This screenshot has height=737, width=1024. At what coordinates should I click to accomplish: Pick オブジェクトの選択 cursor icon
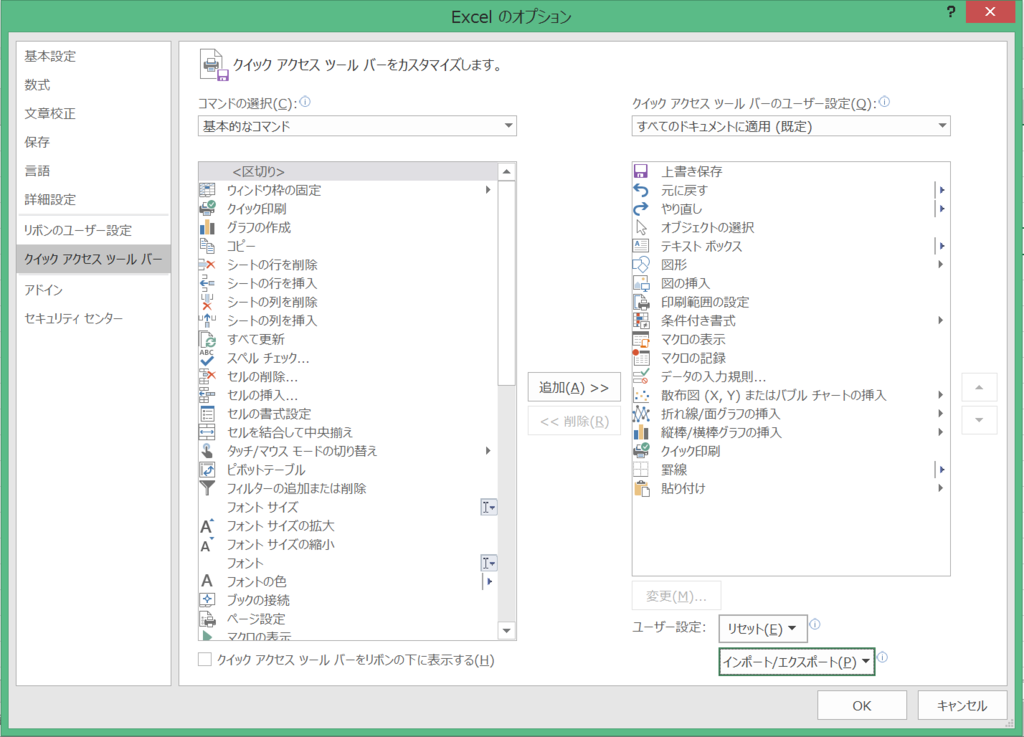pyautogui.click(x=641, y=227)
